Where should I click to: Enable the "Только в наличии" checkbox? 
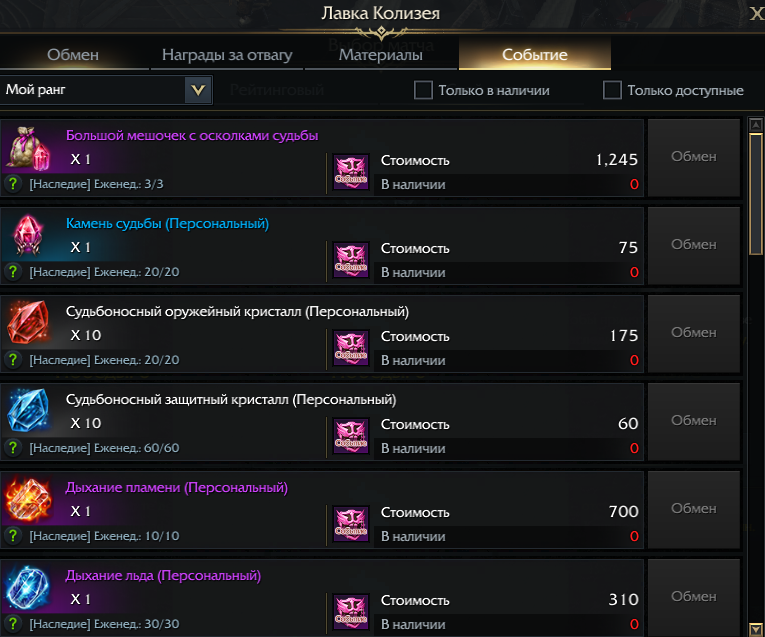(x=423, y=90)
